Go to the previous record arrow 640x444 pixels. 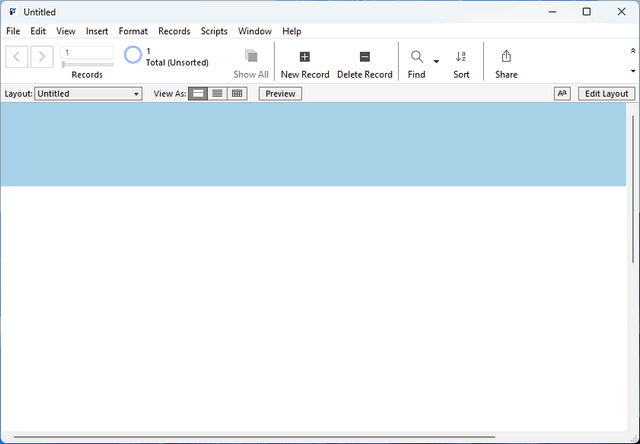pos(18,57)
